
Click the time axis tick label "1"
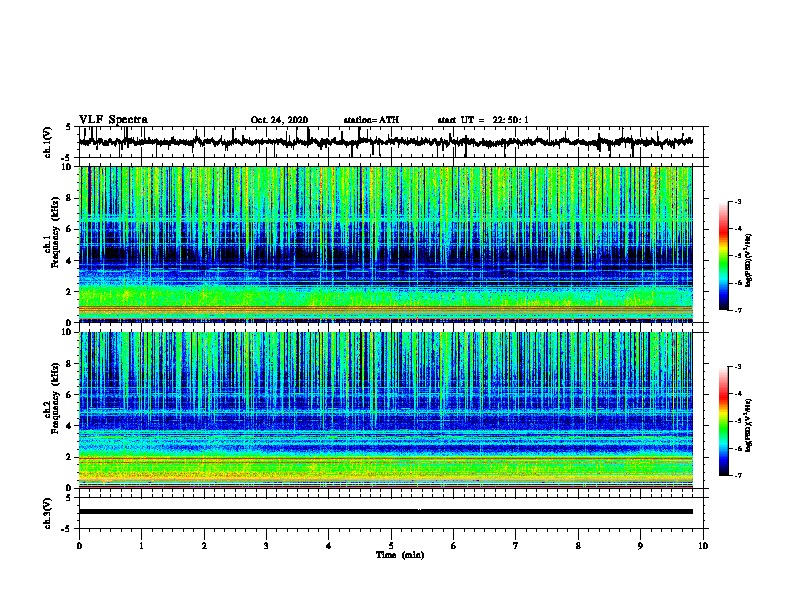tap(141, 545)
